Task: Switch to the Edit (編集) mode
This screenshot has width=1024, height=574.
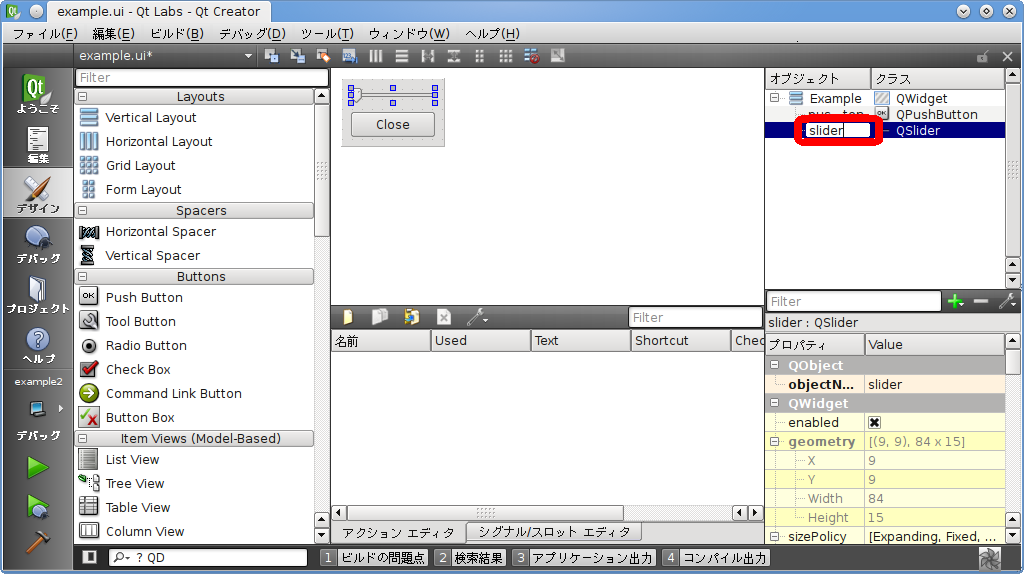Action: click(x=37, y=144)
